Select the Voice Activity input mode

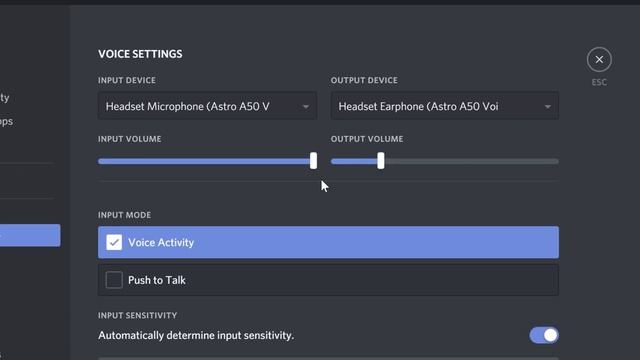click(x=328, y=242)
